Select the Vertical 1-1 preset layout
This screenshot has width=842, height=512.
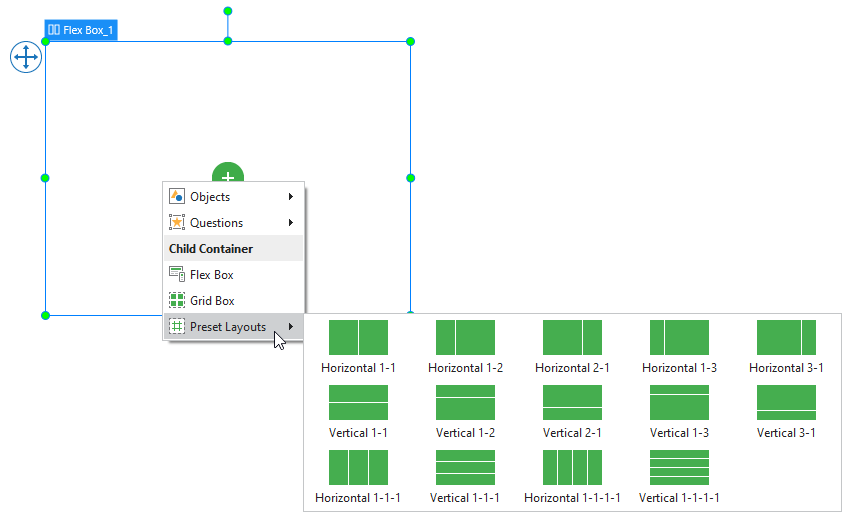(358, 403)
